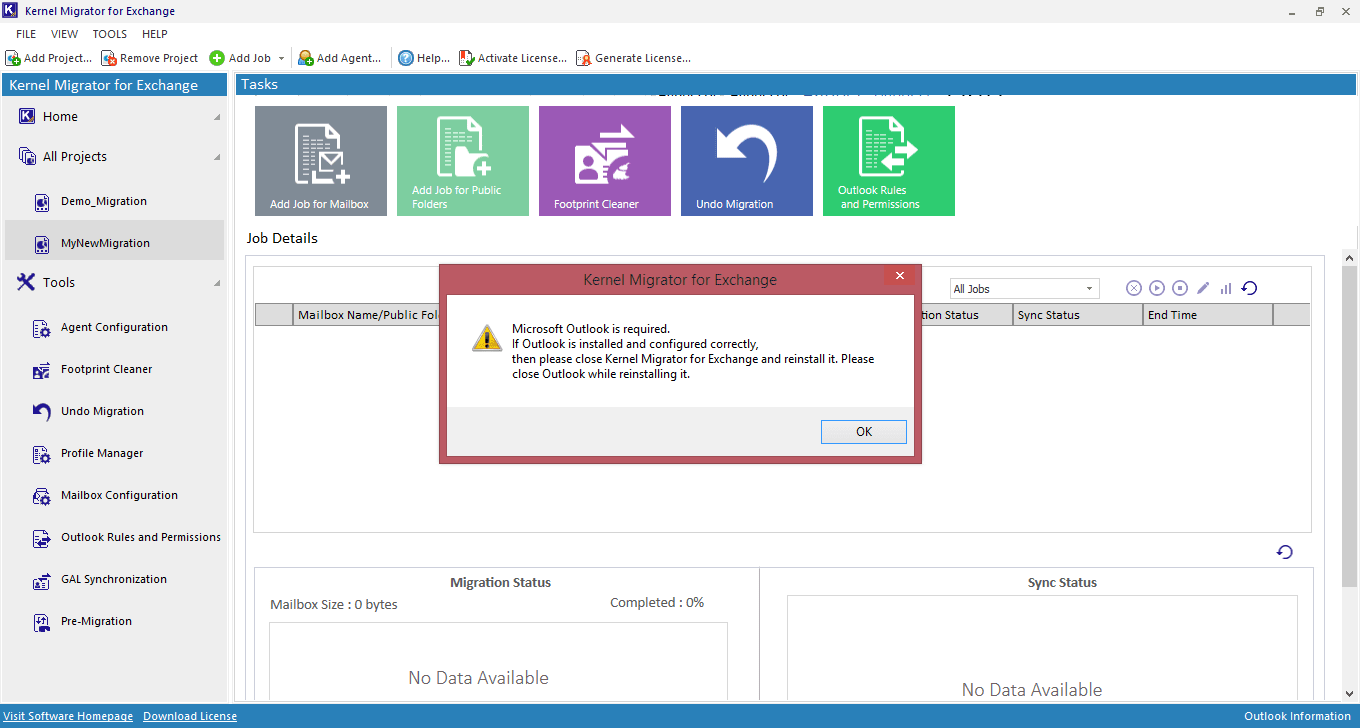Click OK in the Outlook required dialog
This screenshot has width=1360, height=728.
tap(864, 432)
